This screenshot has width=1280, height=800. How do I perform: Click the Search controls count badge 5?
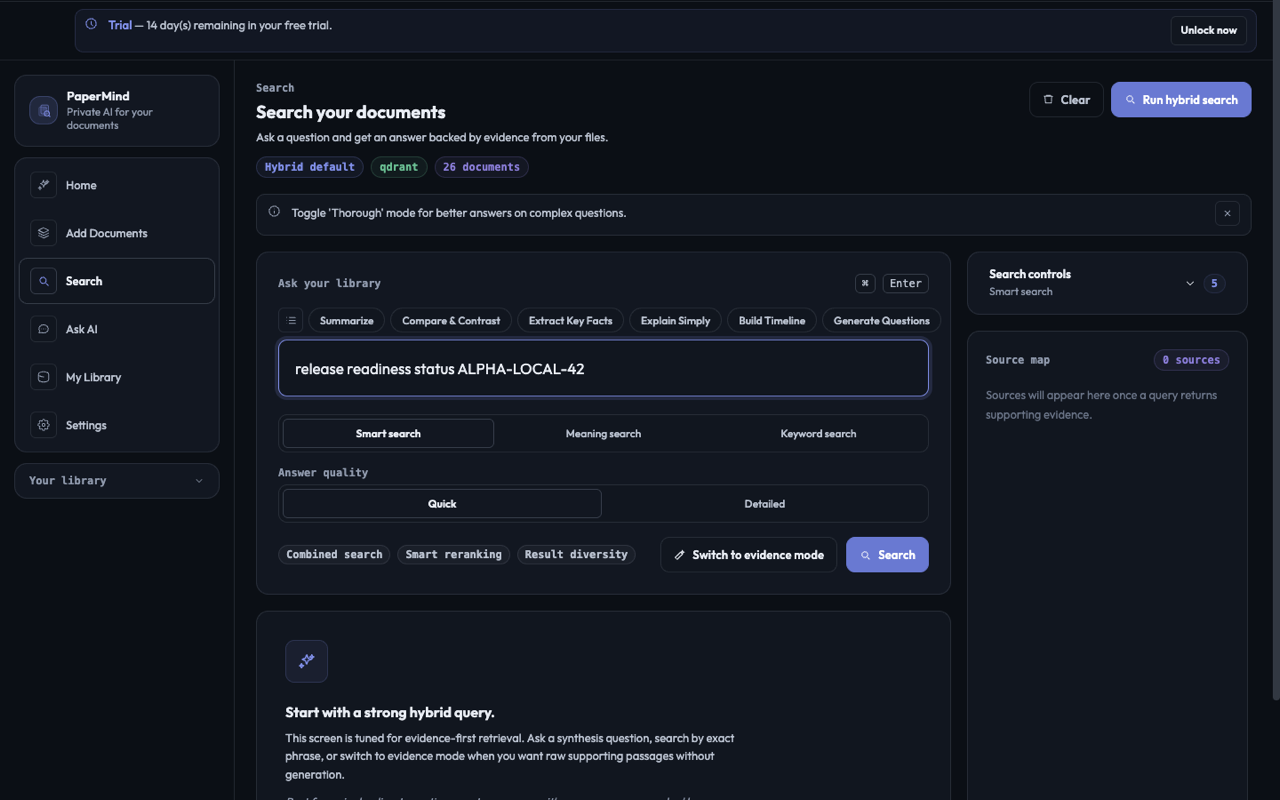pyautogui.click(x=1214, y=283)
